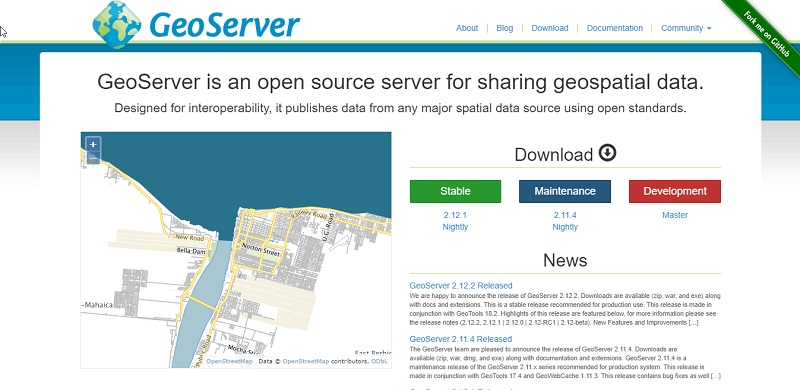Open the Nightly link under Stable

coord(455,227)
